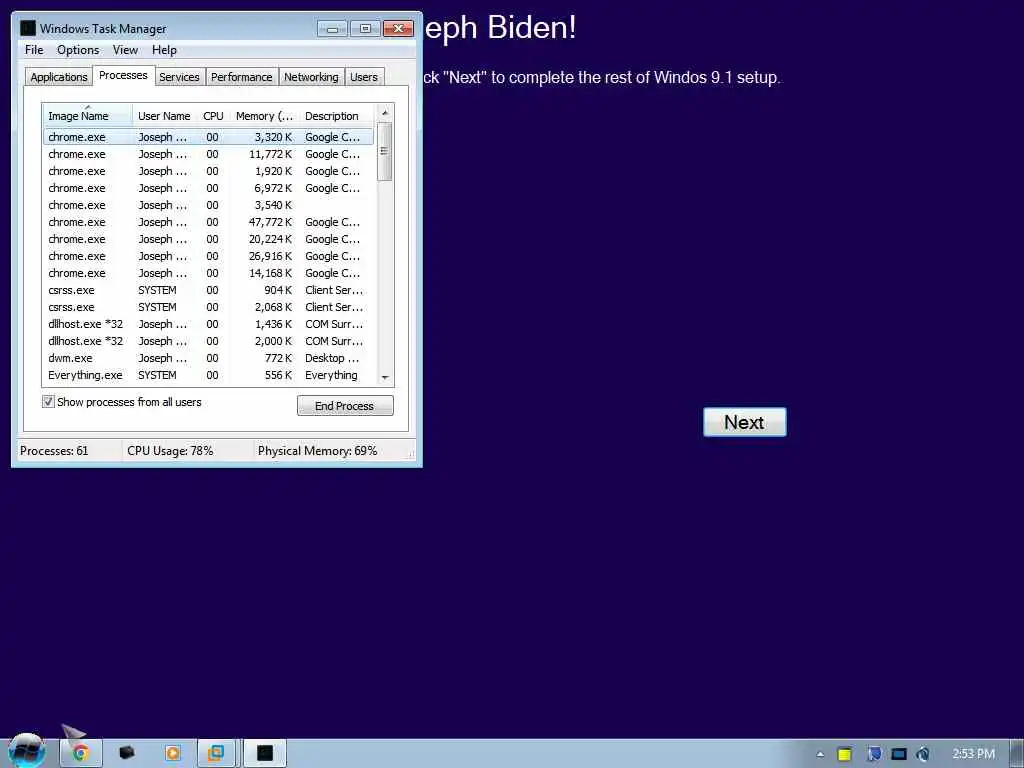Screen dimensions: 1024x768
Task: Click the overlapping squares taskbar icon
Action: [216, 753]
